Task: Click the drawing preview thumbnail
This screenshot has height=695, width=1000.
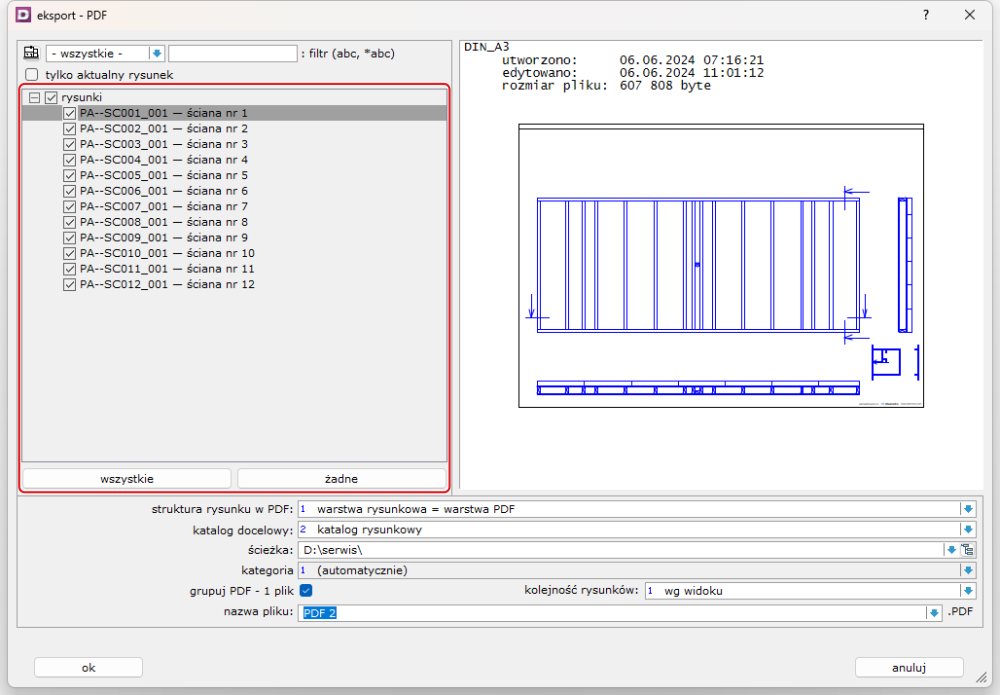Action: coord(721,266)
